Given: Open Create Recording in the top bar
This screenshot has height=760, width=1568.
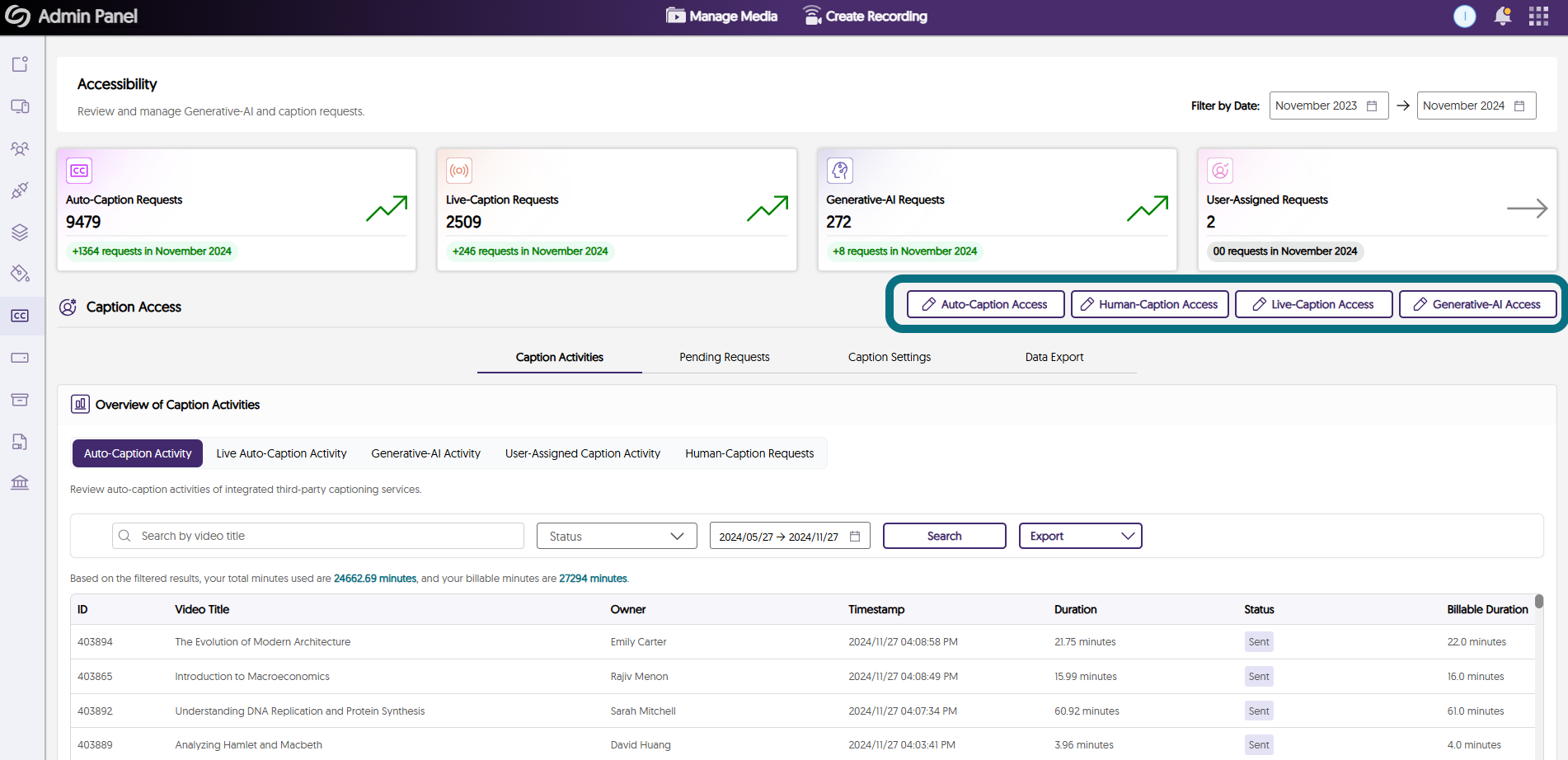Looking at the screenshot, I should point(865,16).
